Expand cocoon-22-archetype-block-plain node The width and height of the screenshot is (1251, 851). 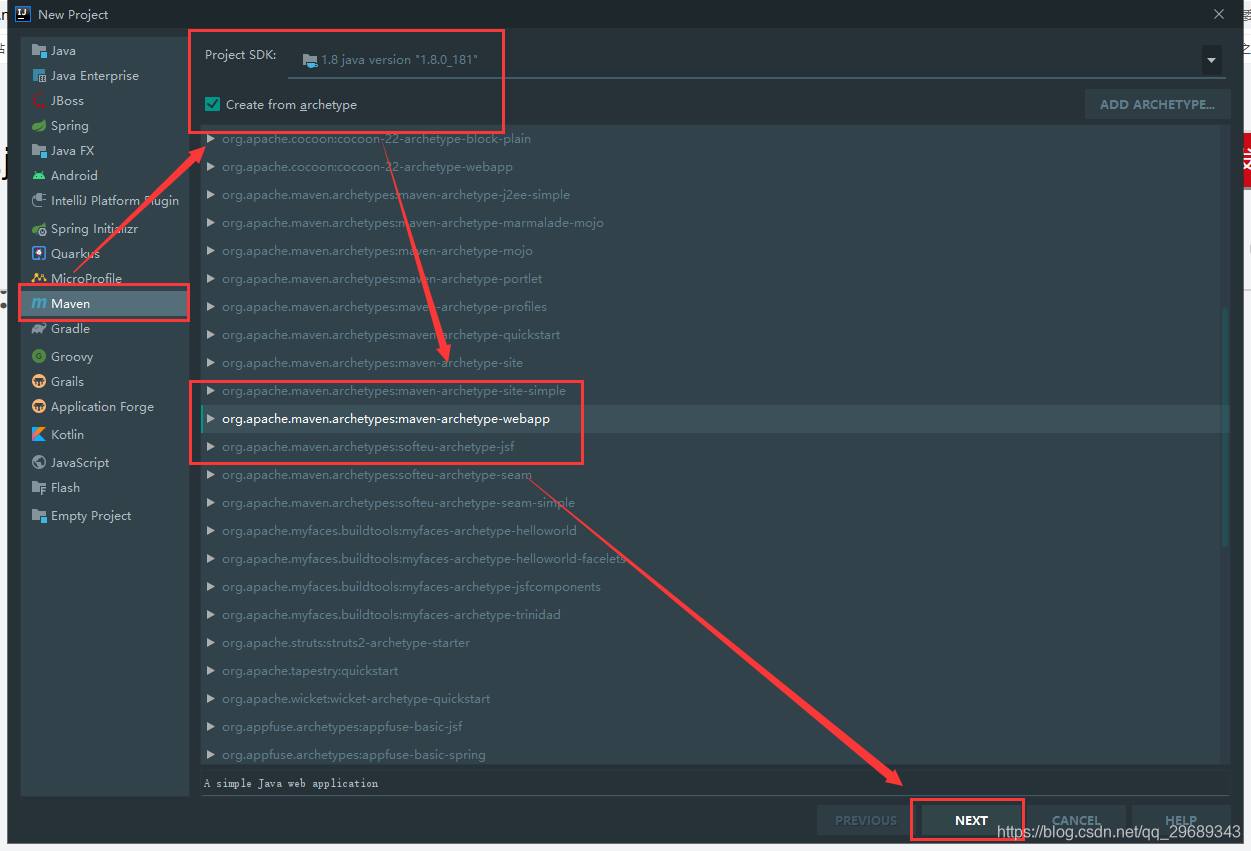(210, 139)
